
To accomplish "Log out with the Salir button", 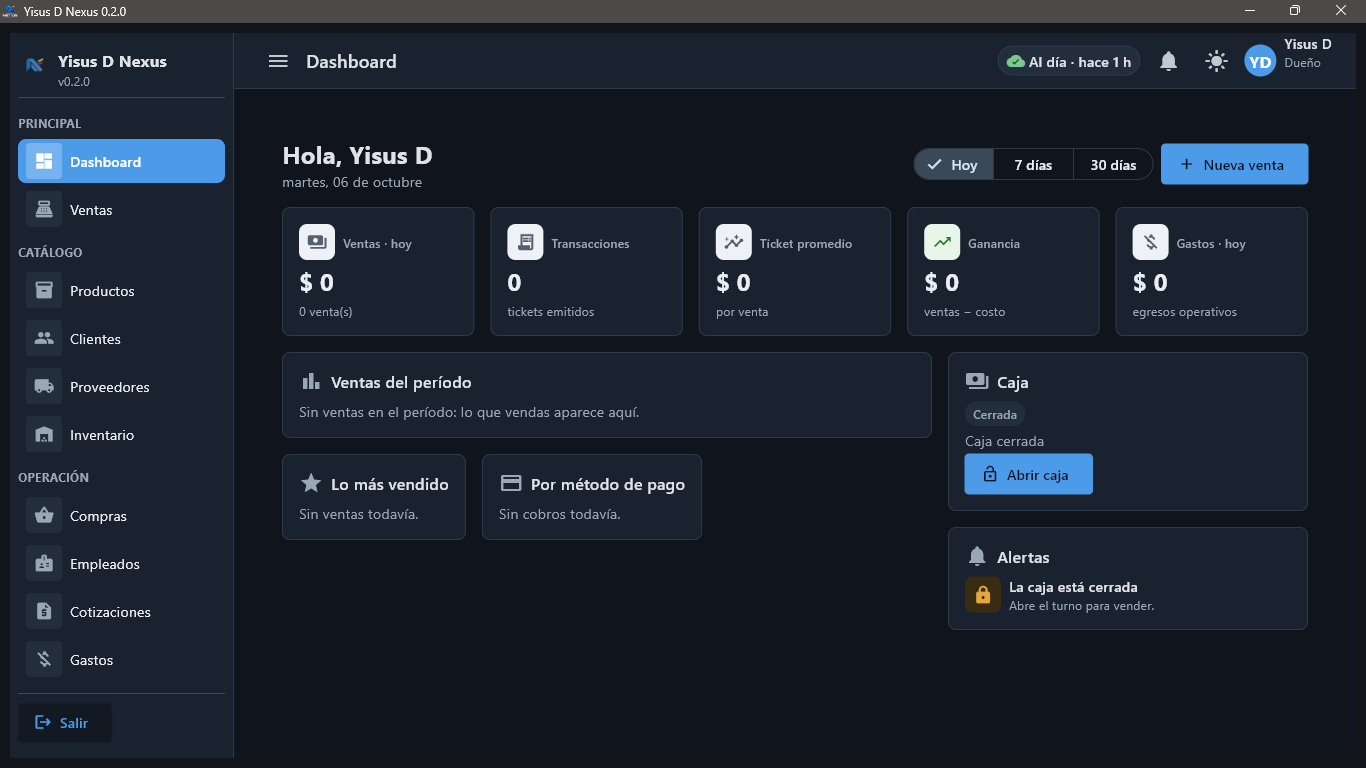I will click(64, 722).
